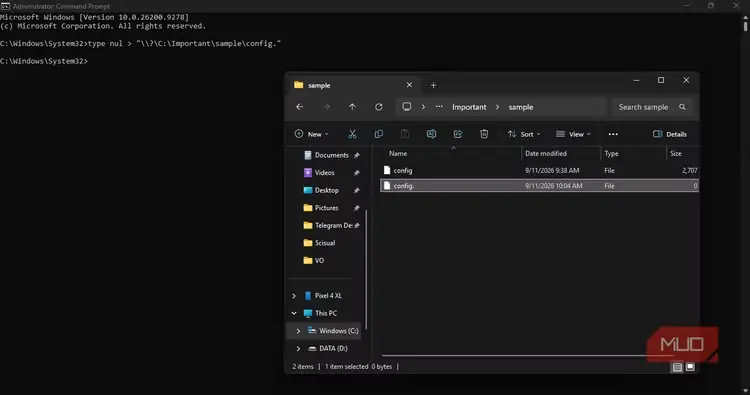Click chevron after Important in address bar
750x395 pixels.
(497, 107)
